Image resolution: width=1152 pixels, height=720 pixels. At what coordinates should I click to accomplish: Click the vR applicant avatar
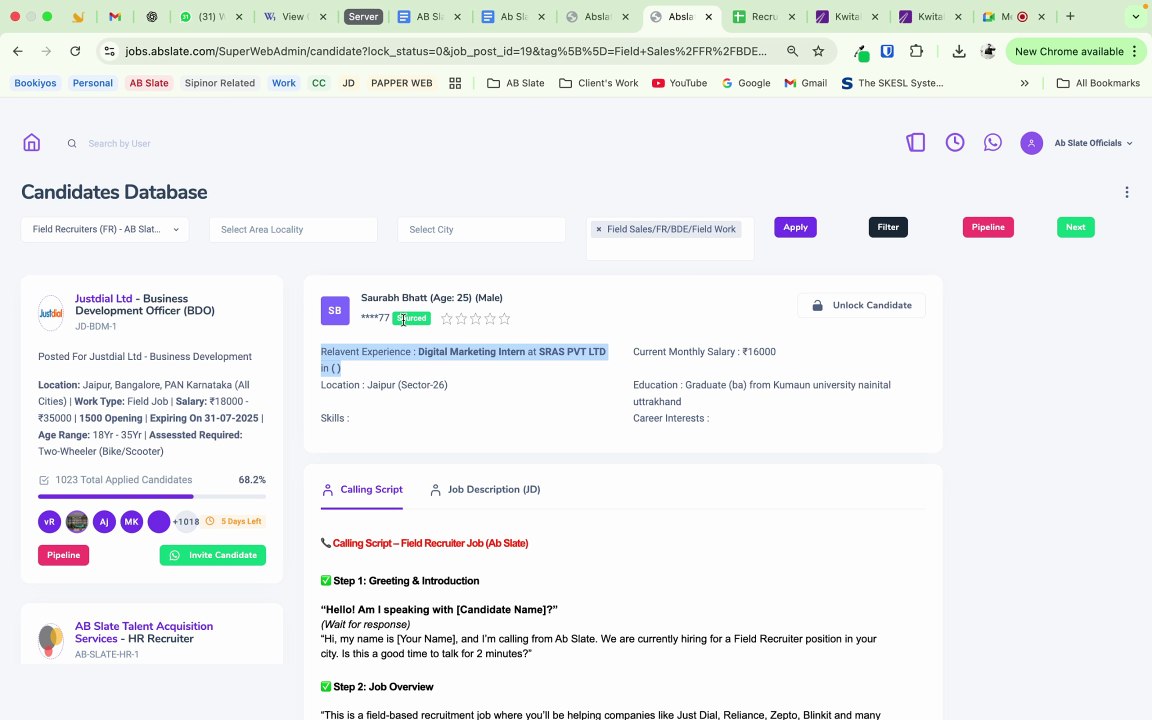pyautogui.click(x=49, y=522)
